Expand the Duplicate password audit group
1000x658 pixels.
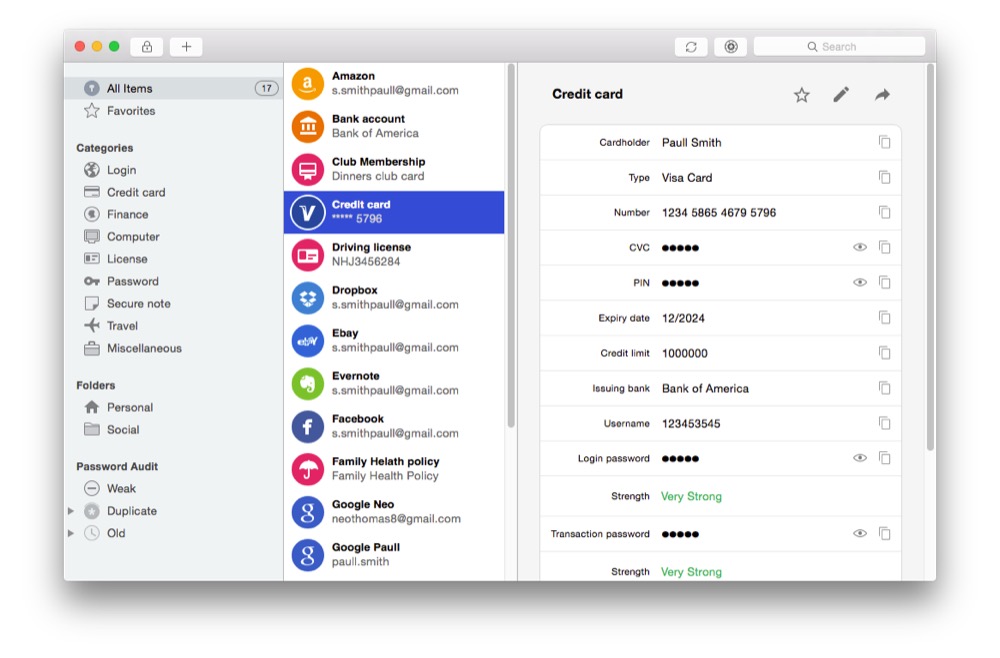(x=71, y=511)
